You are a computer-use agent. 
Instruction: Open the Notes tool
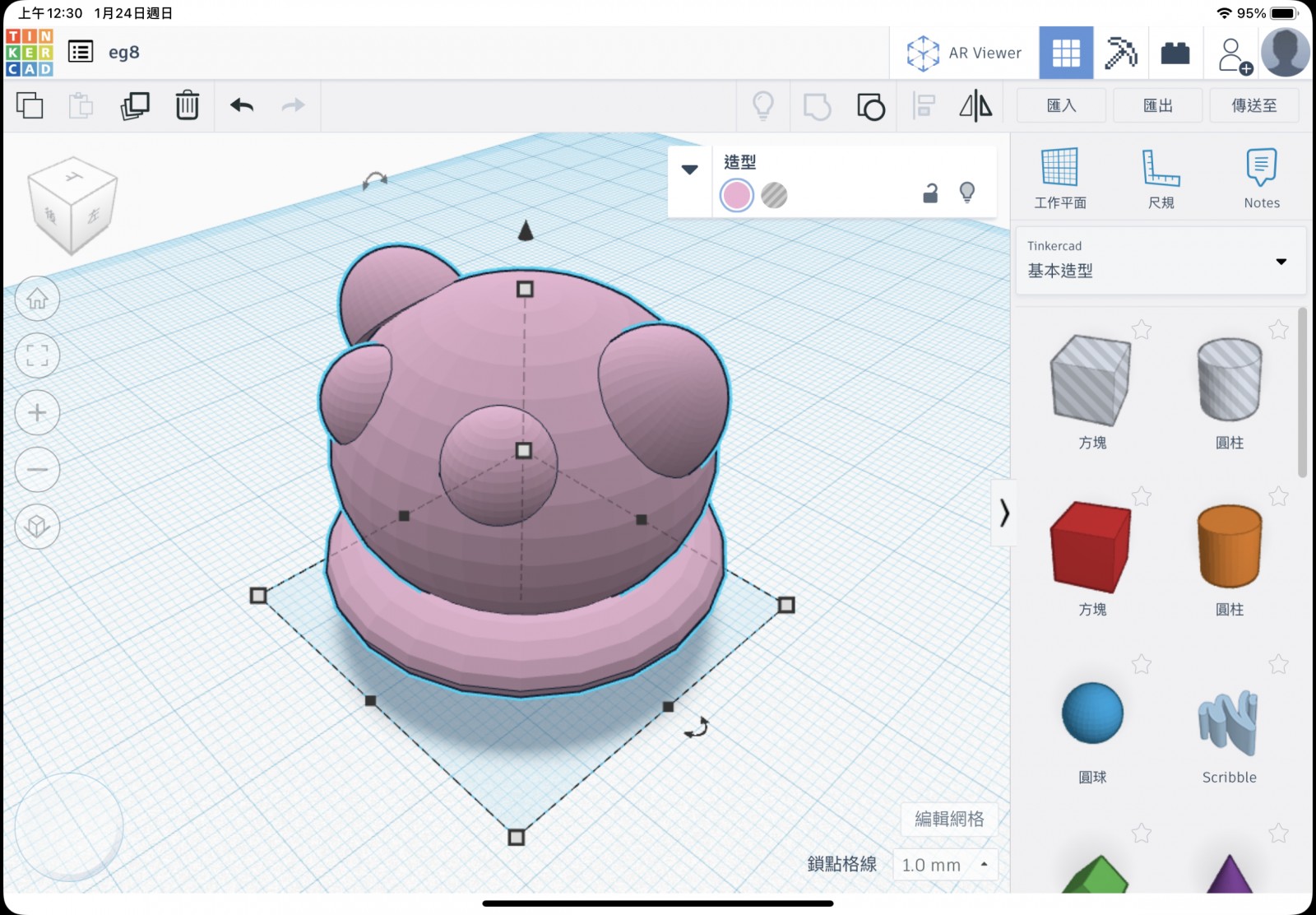1261,179
